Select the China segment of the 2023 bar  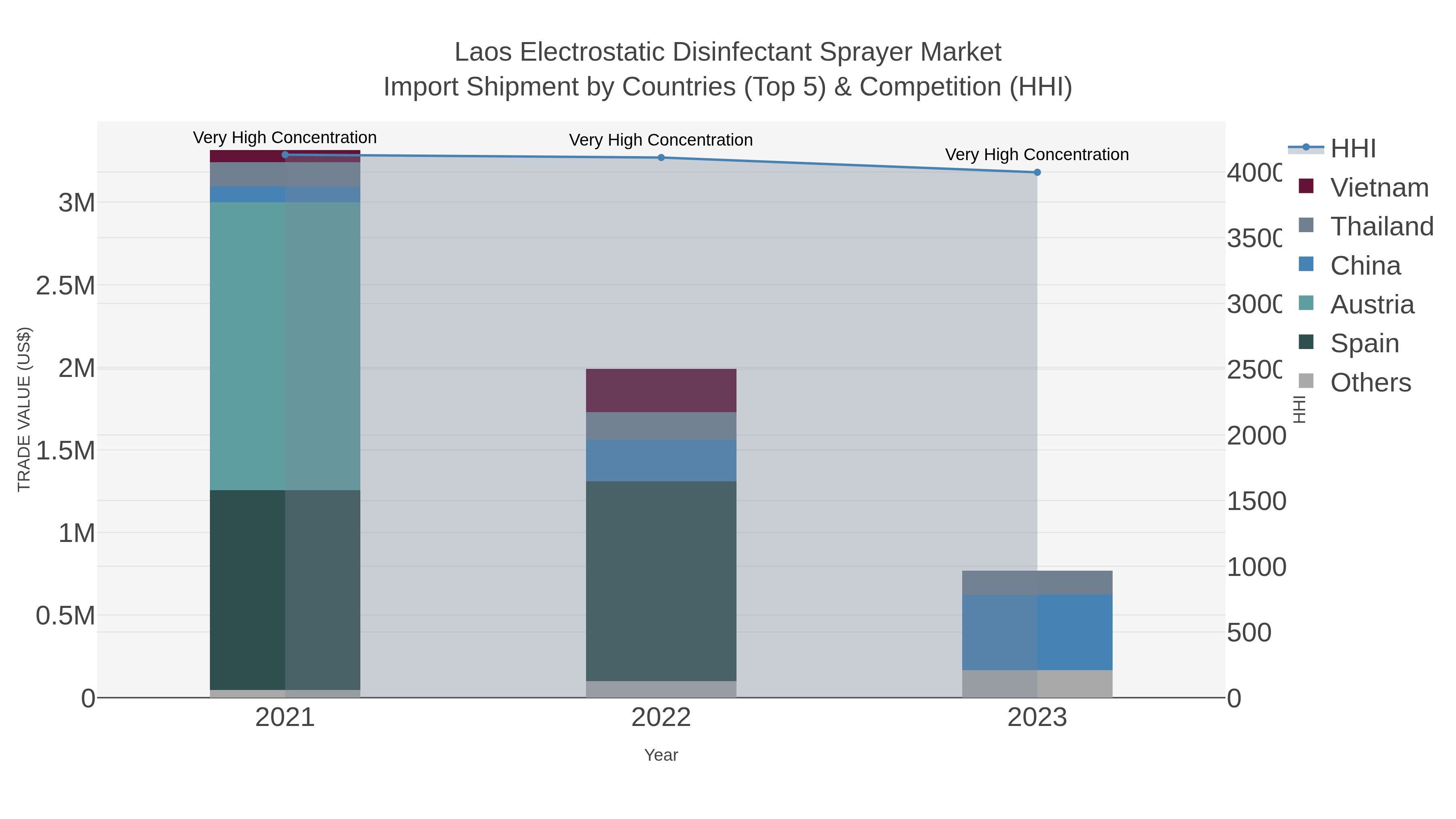coord(1037,633)
